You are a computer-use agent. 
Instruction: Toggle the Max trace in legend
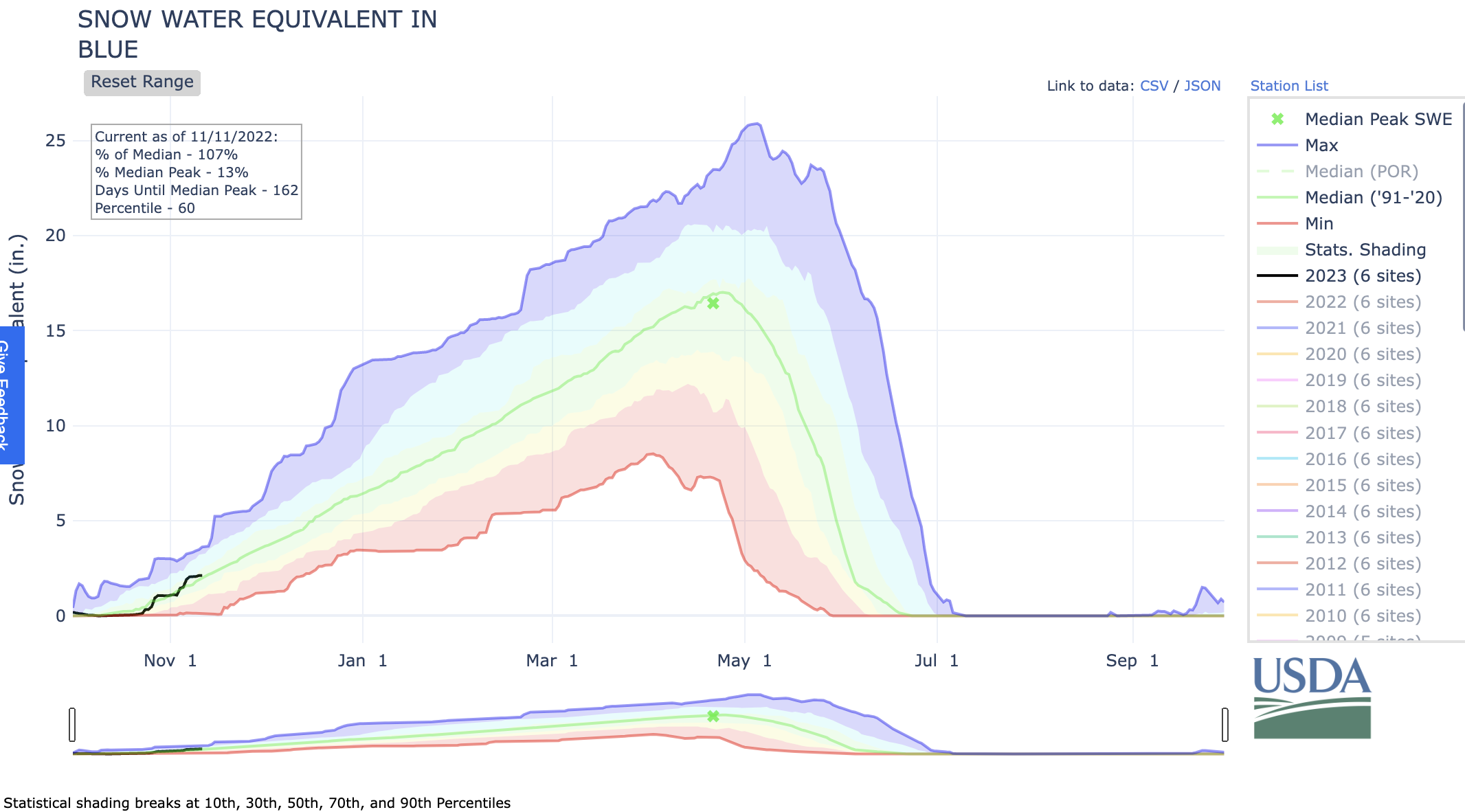click(1321, 146)
